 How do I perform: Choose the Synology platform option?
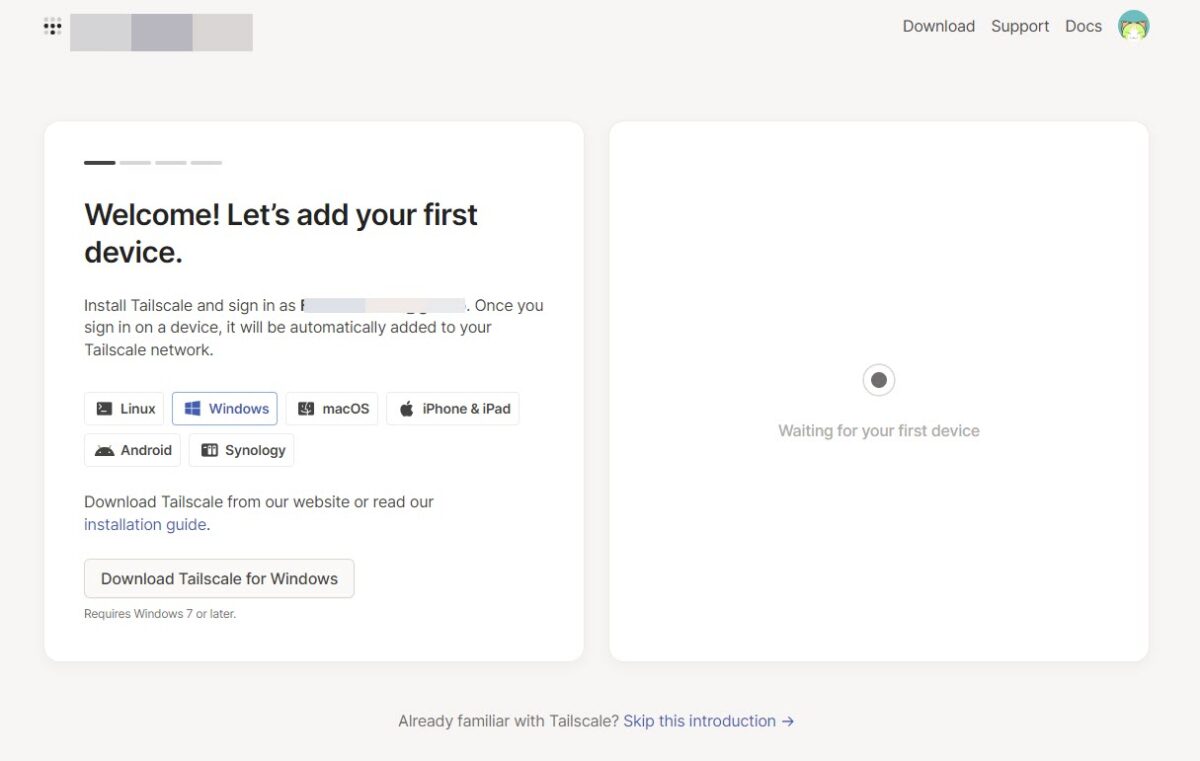[x=241, y=450]
